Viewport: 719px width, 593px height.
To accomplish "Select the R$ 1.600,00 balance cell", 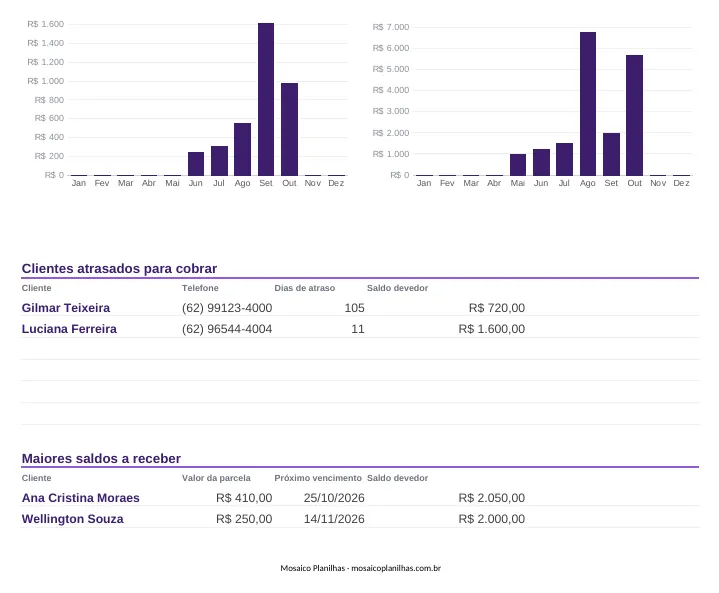I will point(492,329).
